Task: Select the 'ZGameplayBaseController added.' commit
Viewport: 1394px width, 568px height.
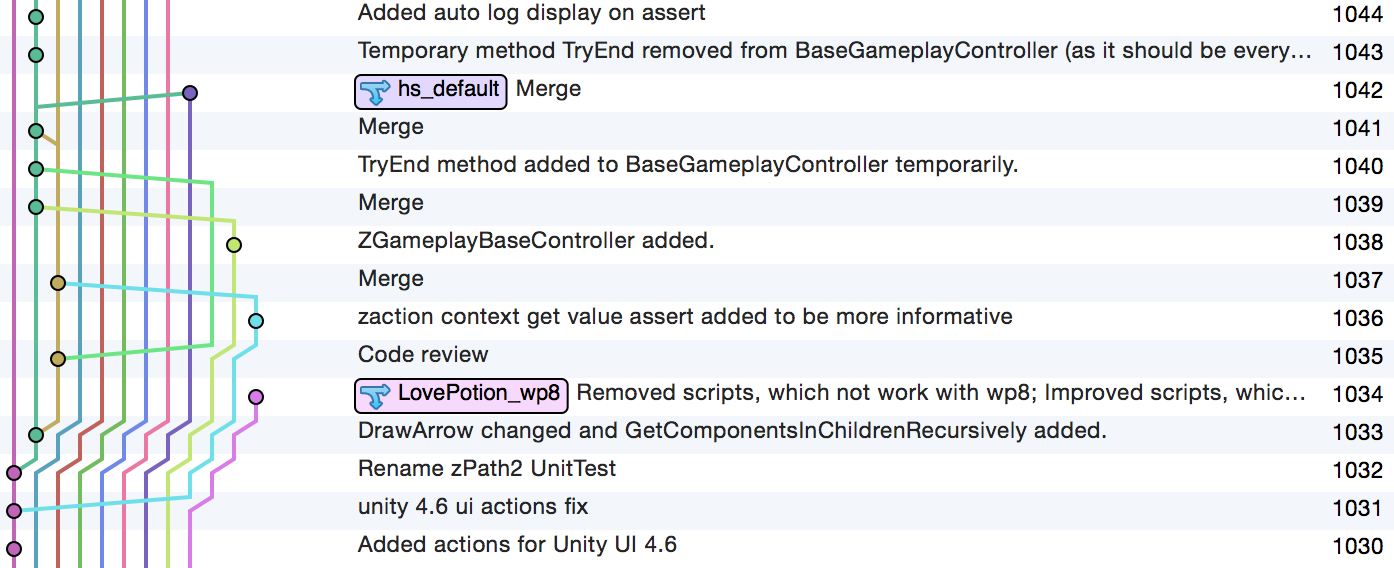Action: click(x=536, y=241)
